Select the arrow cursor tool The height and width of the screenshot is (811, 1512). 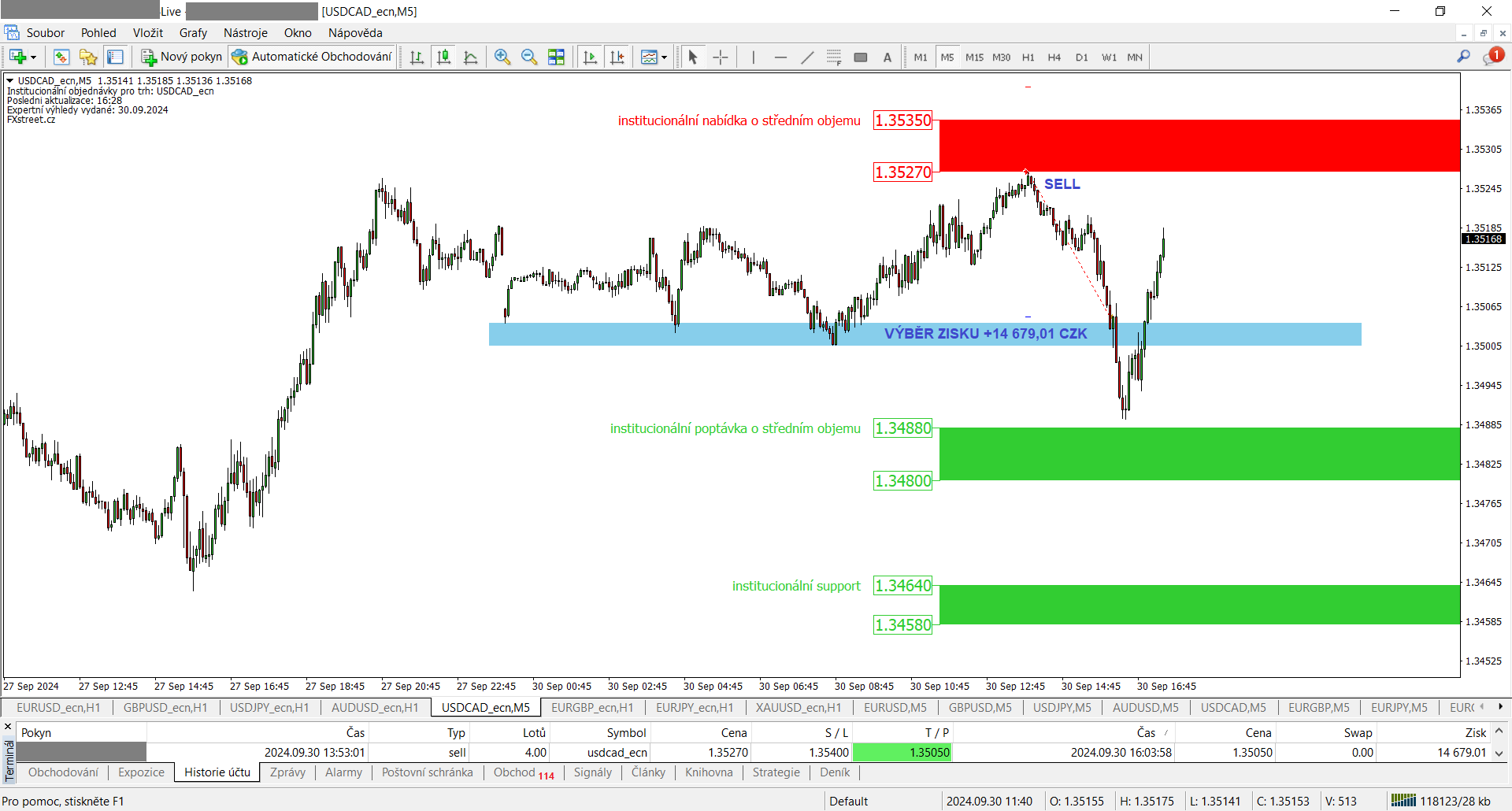tap(693, 57)
